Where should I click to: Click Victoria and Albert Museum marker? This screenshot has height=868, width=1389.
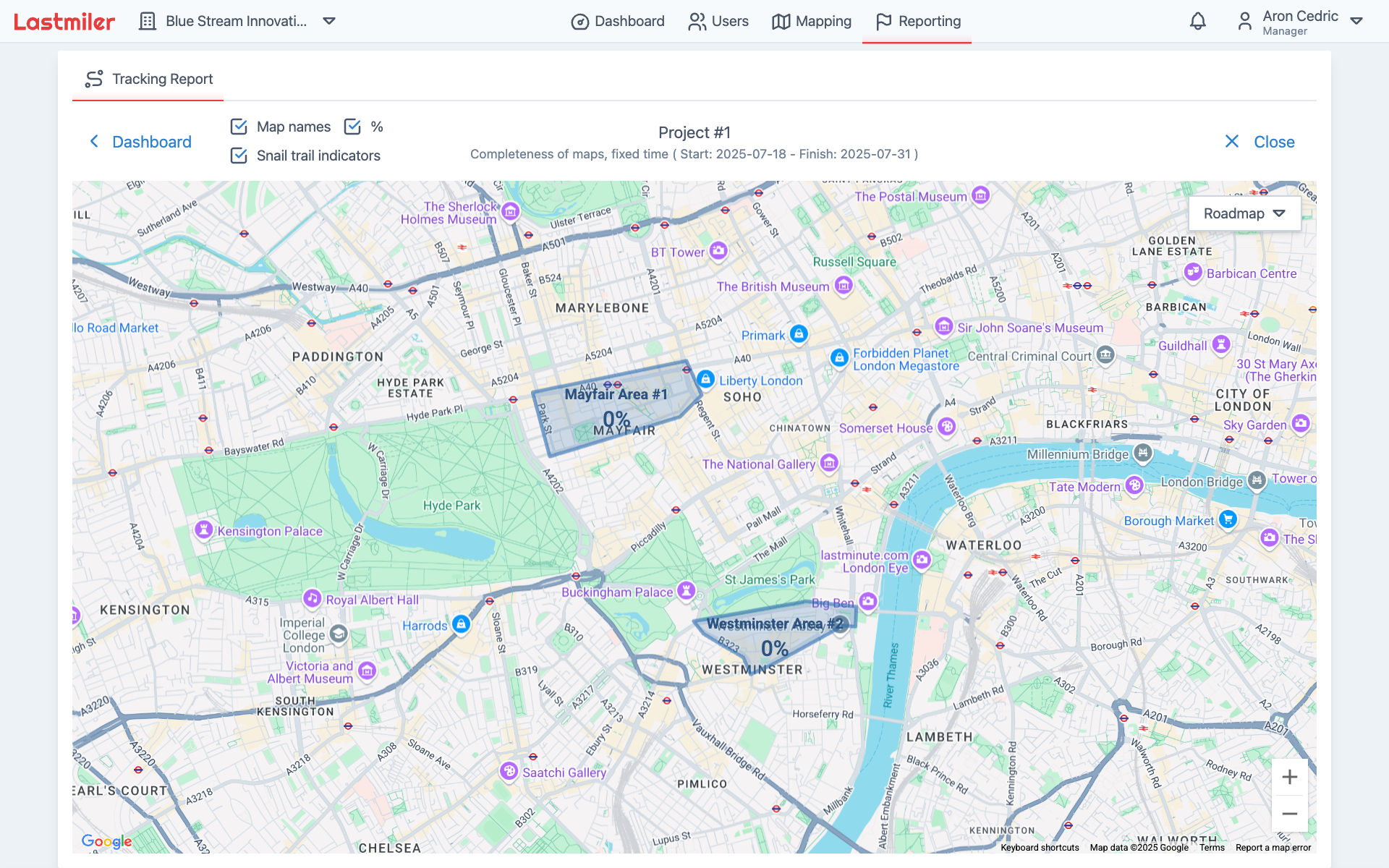pos(368,671)
